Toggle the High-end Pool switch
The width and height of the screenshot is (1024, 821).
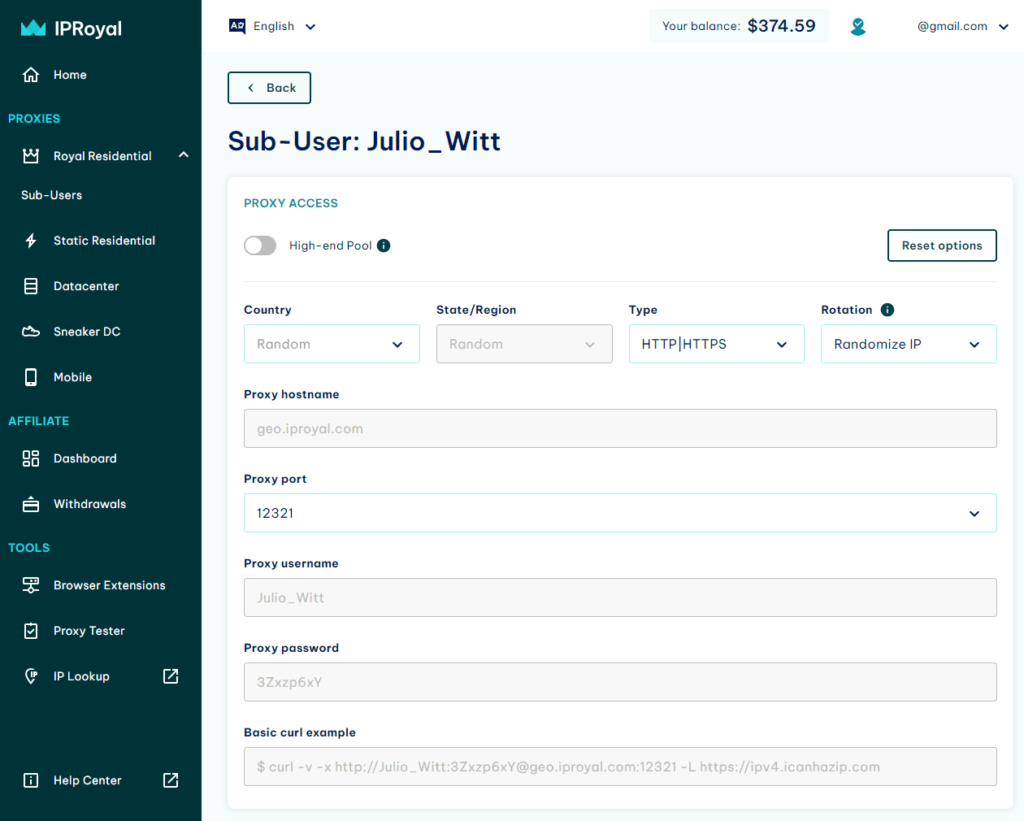point(260,246)
